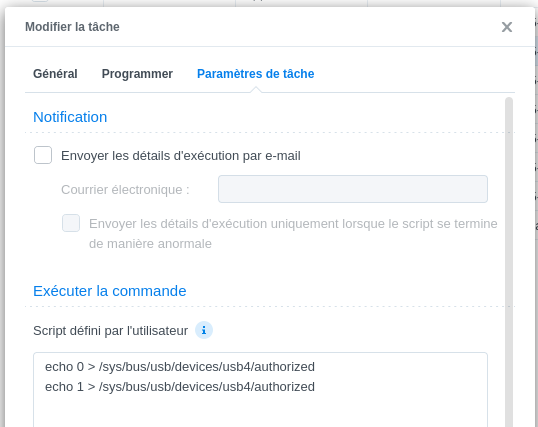Screen dimensions: 538x427
Task: Click the 'de manière anormale' option text
Action: click(x=150, y=244)
